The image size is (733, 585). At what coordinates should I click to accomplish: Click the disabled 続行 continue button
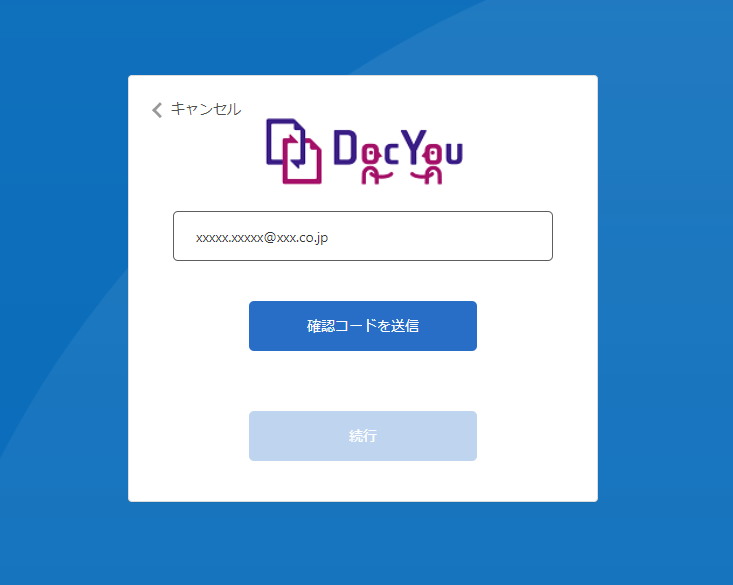[363, 436]
